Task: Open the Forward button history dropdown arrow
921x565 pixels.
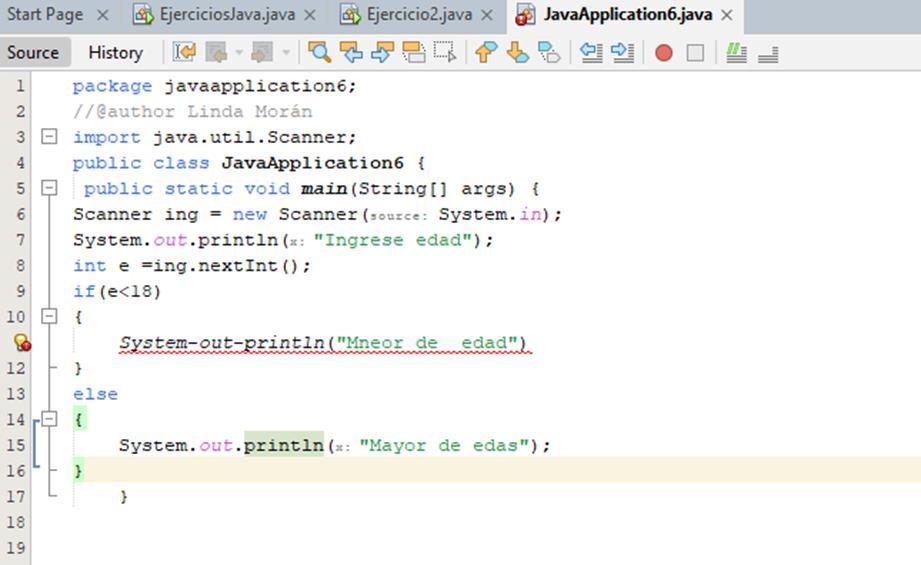Action: (x=286, y=52)
